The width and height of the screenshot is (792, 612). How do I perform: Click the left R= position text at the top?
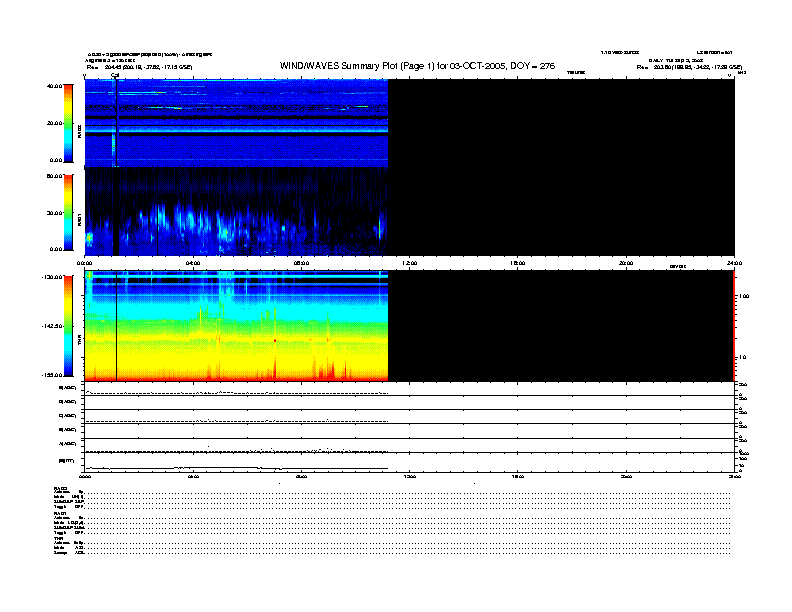click(x=139, y=67)
